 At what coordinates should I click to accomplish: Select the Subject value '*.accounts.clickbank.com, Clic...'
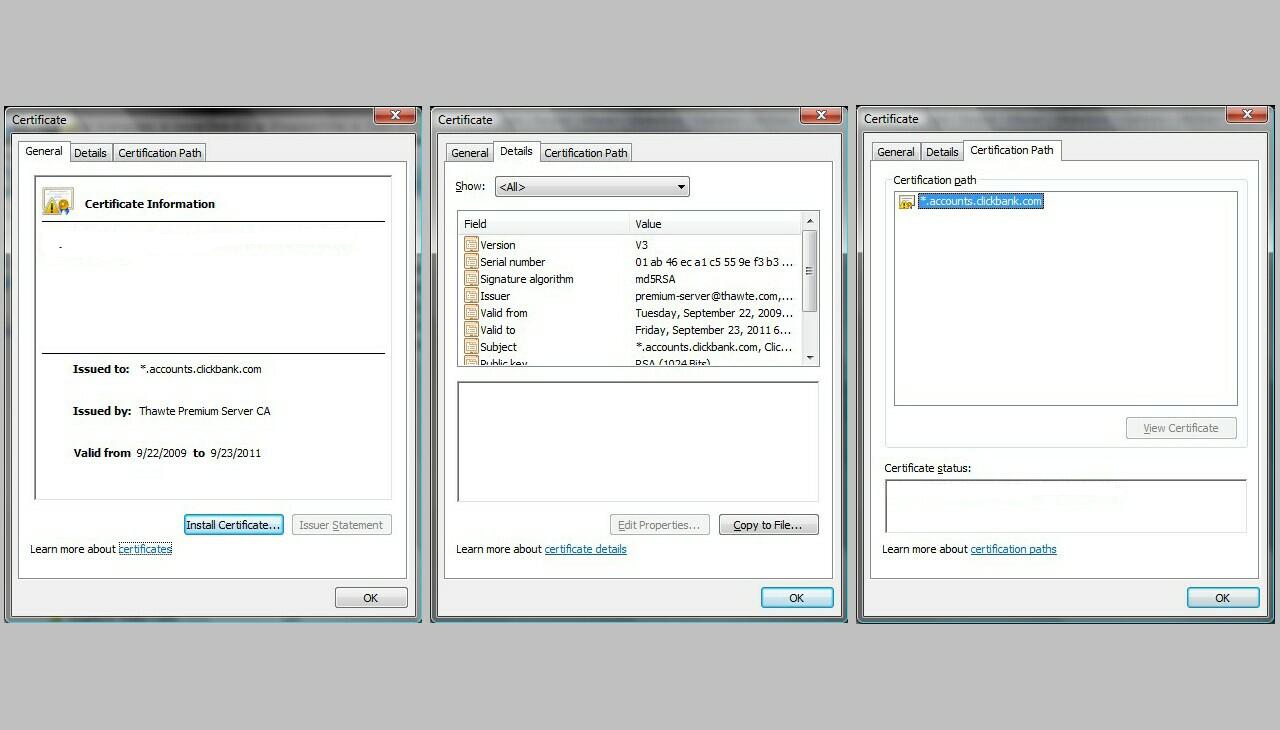tap(714, 347)
